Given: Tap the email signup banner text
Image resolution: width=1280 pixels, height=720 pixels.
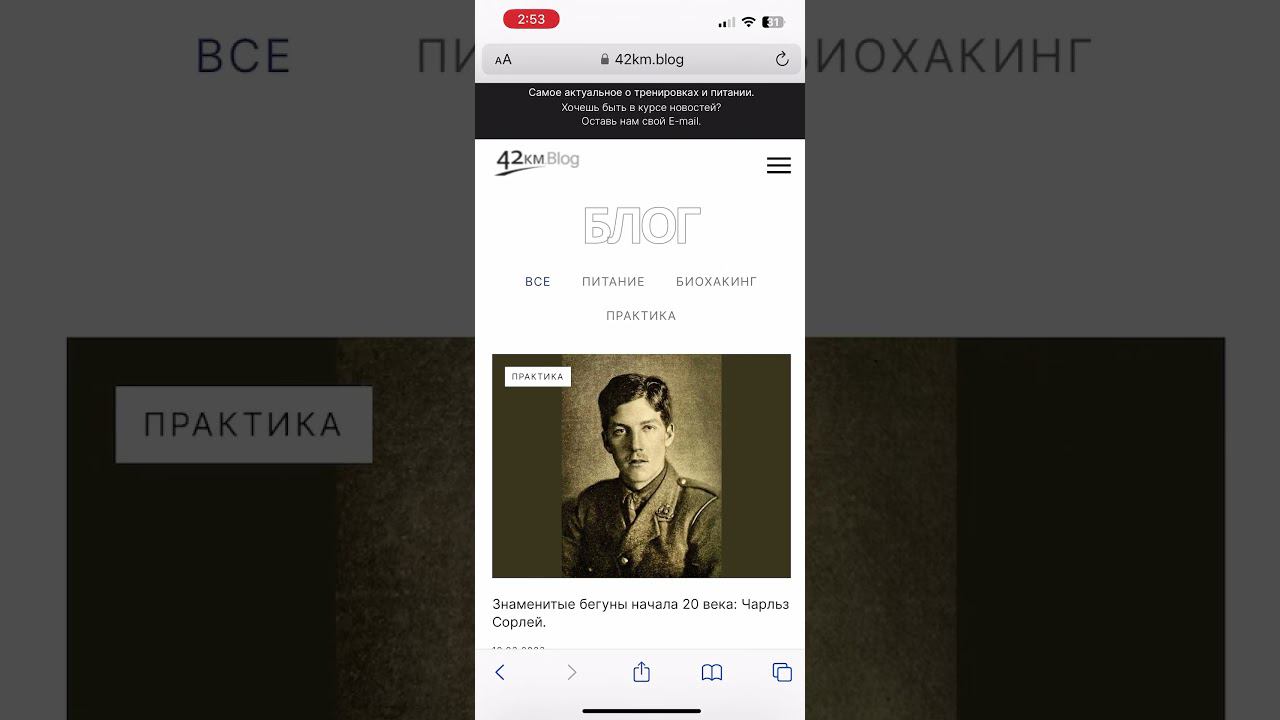Looking at the screenshot, I should click(x=641, y=107).
